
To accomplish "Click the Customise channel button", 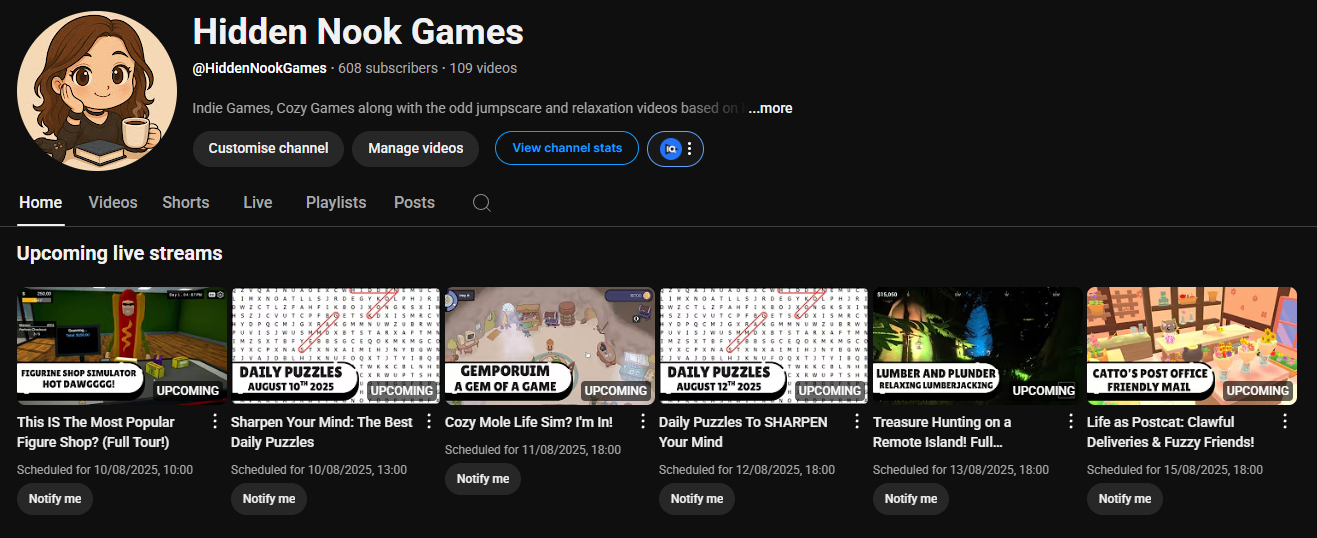I will pos(268,148).
